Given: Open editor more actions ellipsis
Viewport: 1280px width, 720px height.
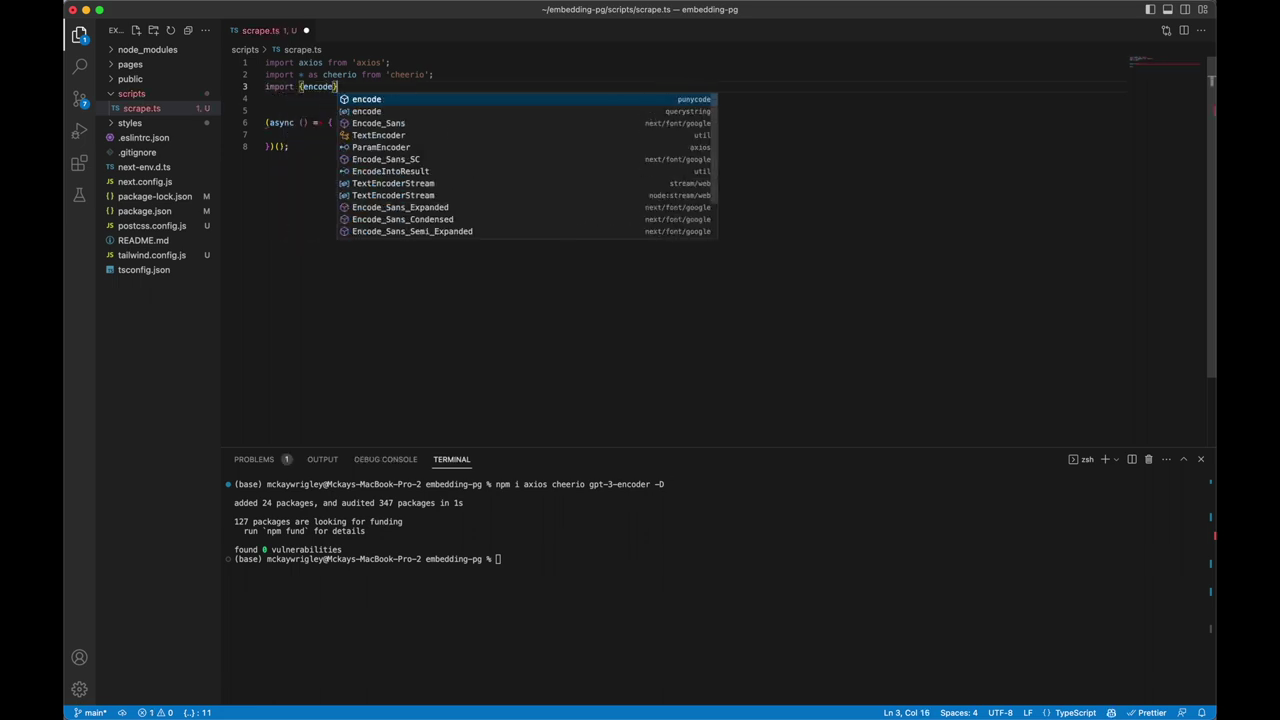Looking at the screenshot, I should point(1201,30).
